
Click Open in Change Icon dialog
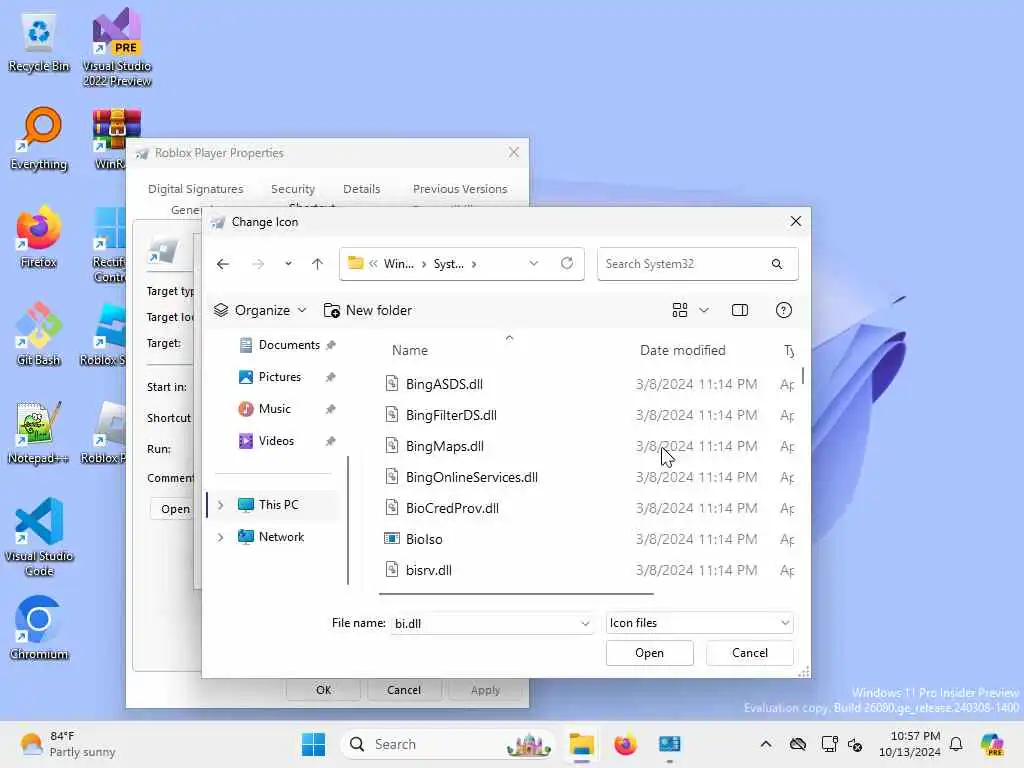pos(649,653)
